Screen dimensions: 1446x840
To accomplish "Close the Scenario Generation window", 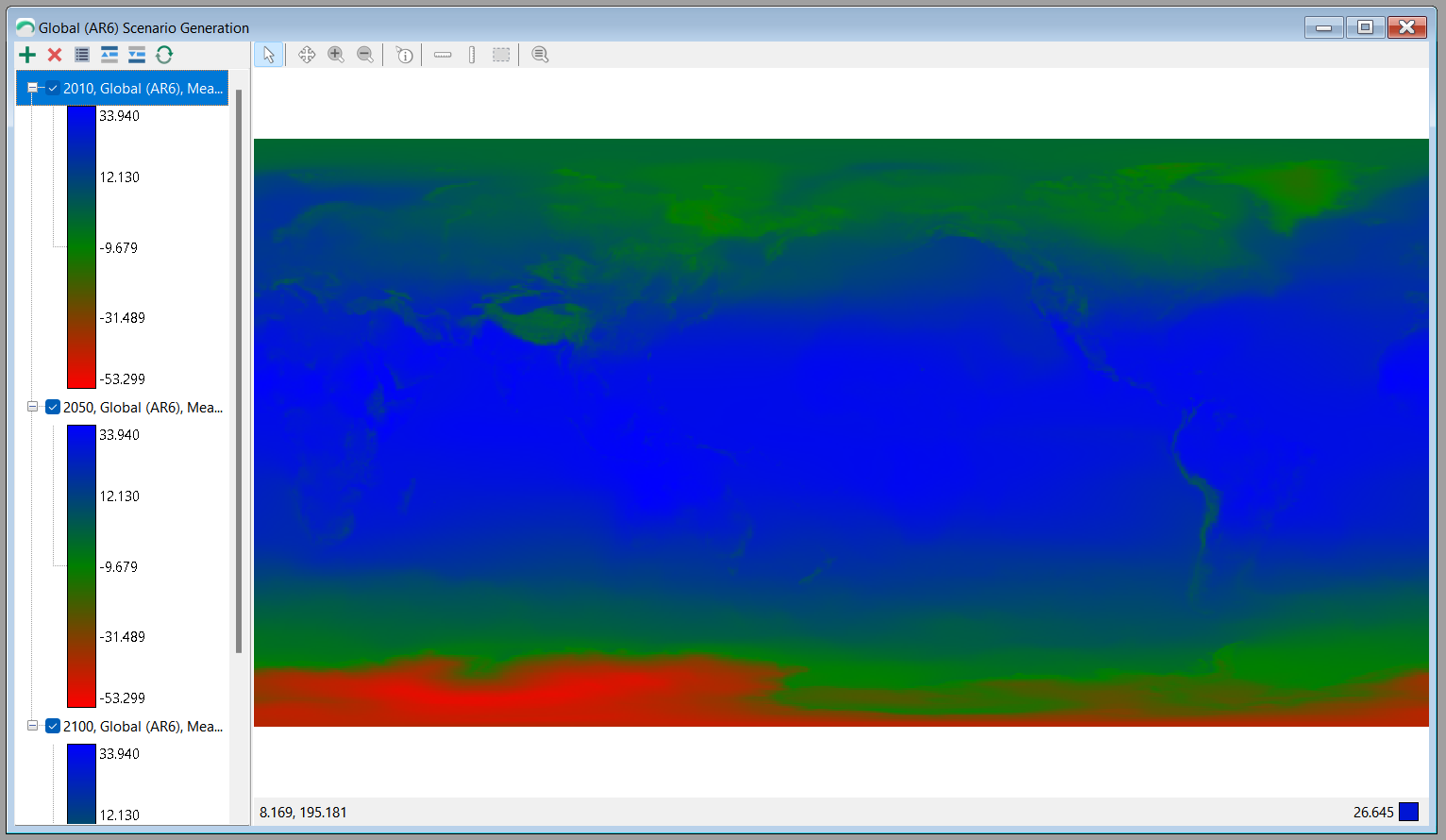I will (x=1406, y=27).
